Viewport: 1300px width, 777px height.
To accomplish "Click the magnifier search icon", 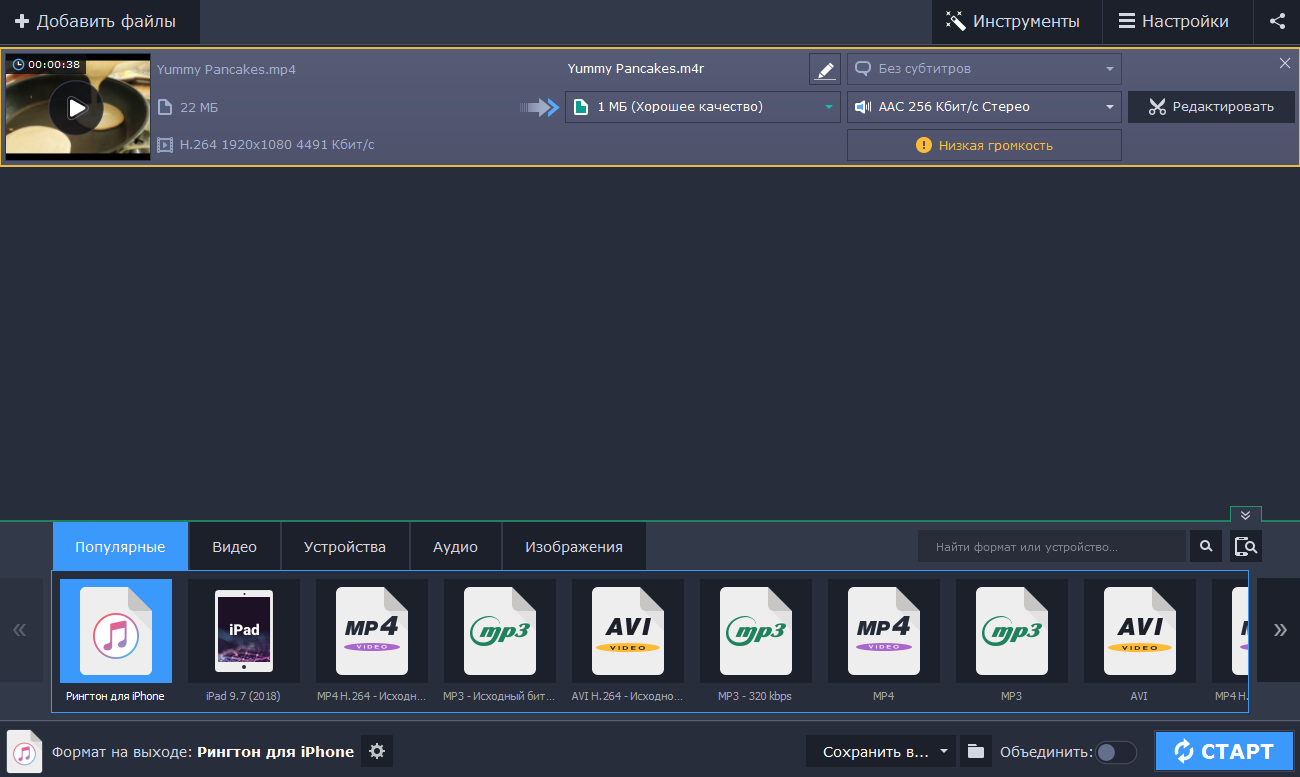I will click(x=1206, y=546).
